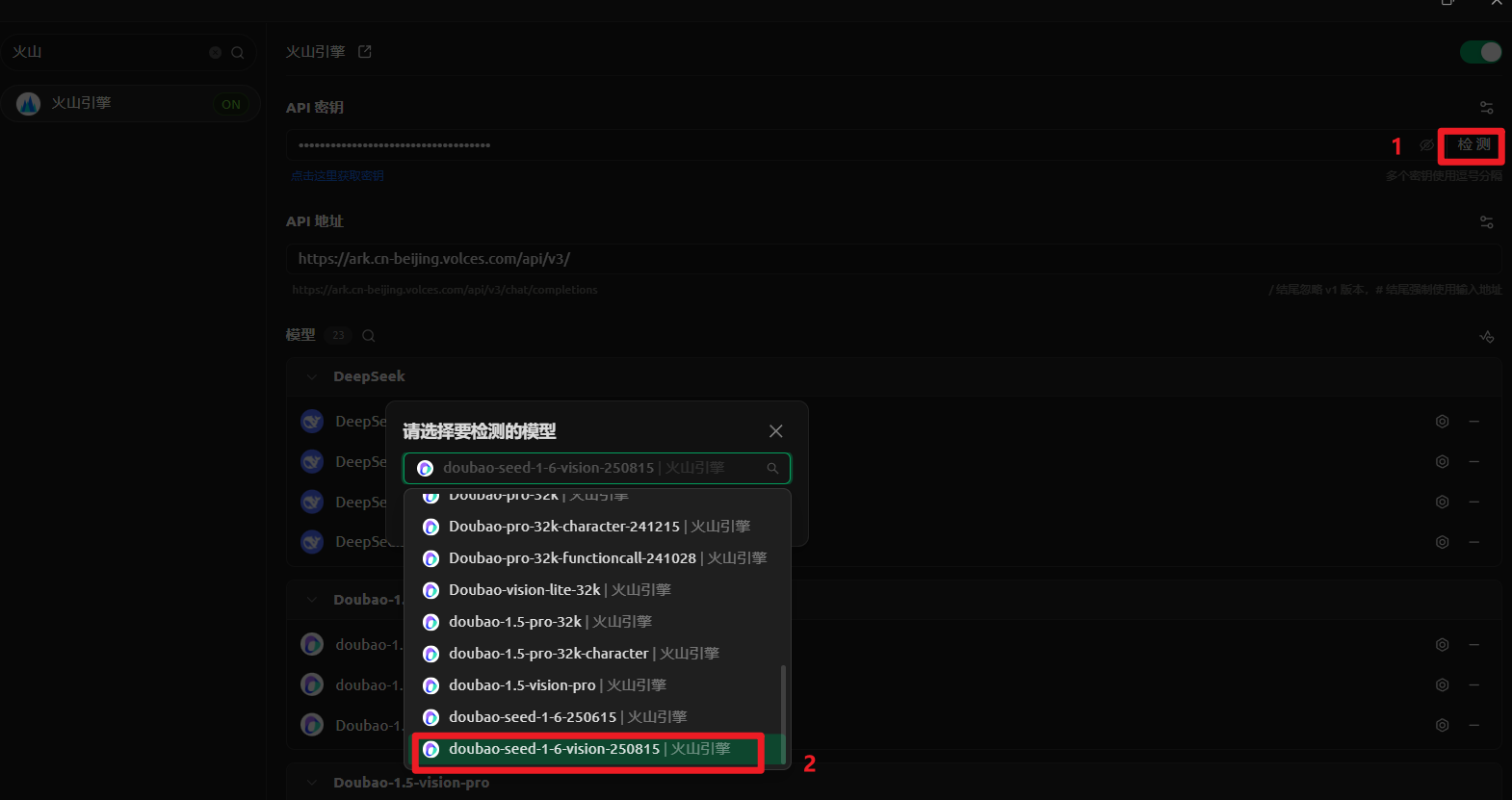Toggle API key visibility eye icon
The image size is (1512, 800).
(x=1426, y=145)
